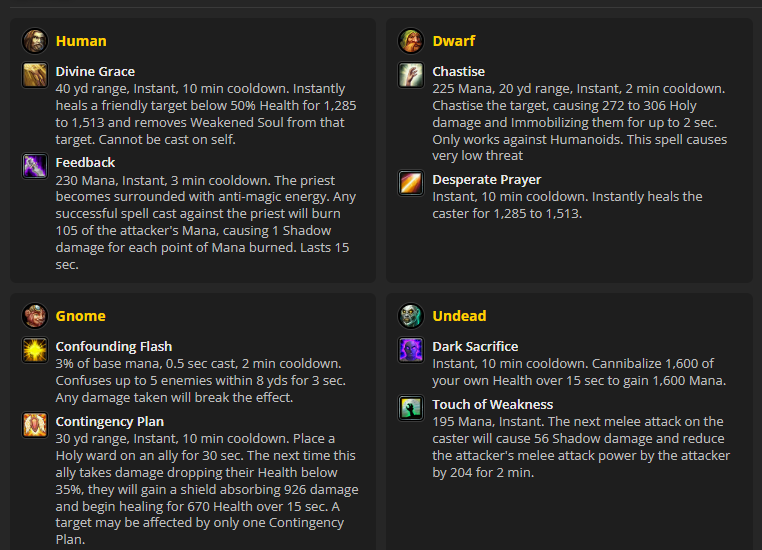This screenshot has width=762, height=550.
Task: Click the Human race portrait icon
Action: pos(35,41)
